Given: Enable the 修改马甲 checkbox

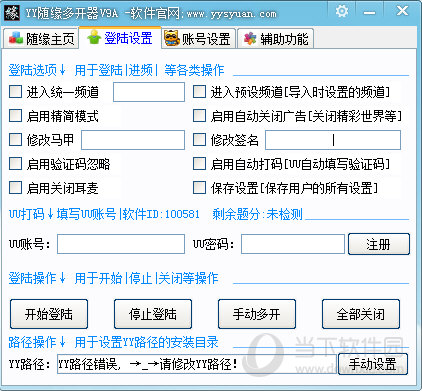Looking at the screenshot, I should click(x=15, y=140).
